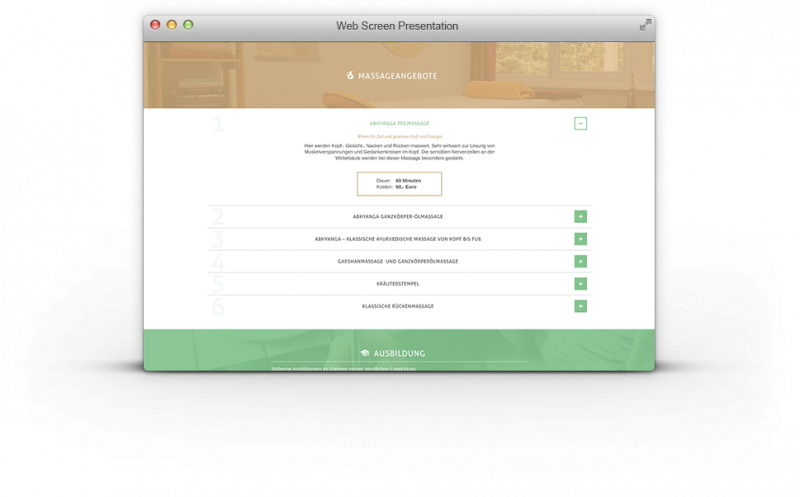
Task: Click the Kosten 60,- Euro text
Action: click(396, 187)
